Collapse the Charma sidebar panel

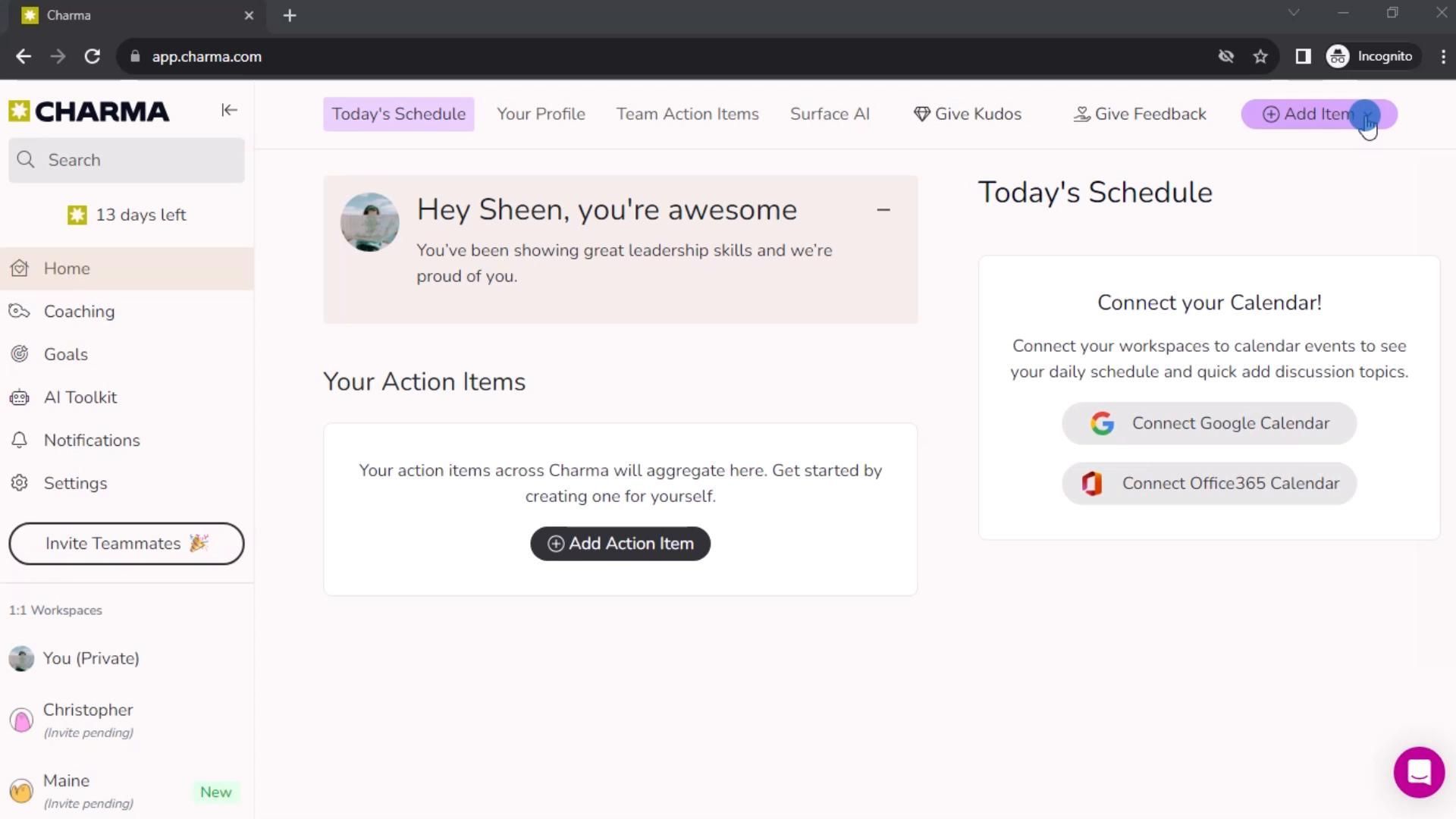(x=229, y=111)
